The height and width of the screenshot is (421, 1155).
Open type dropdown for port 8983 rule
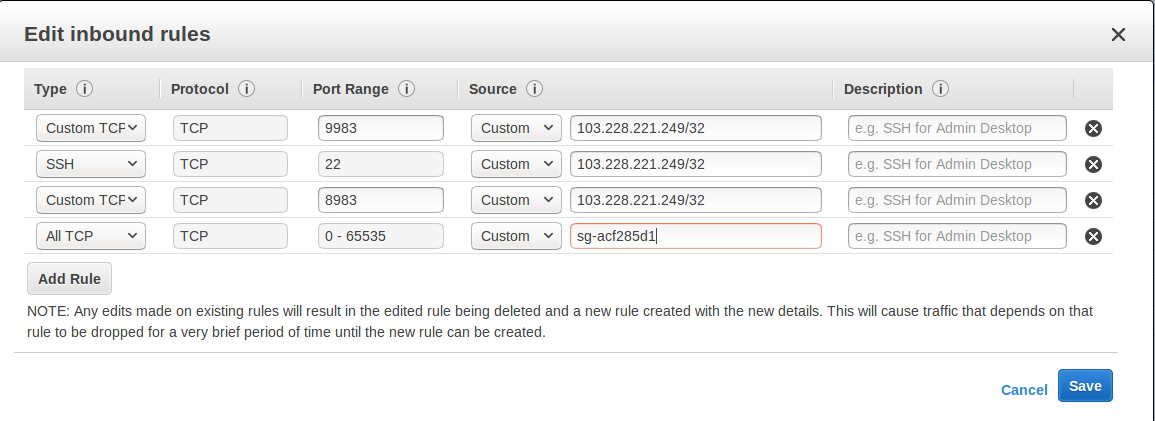click(x=91, y=200)
